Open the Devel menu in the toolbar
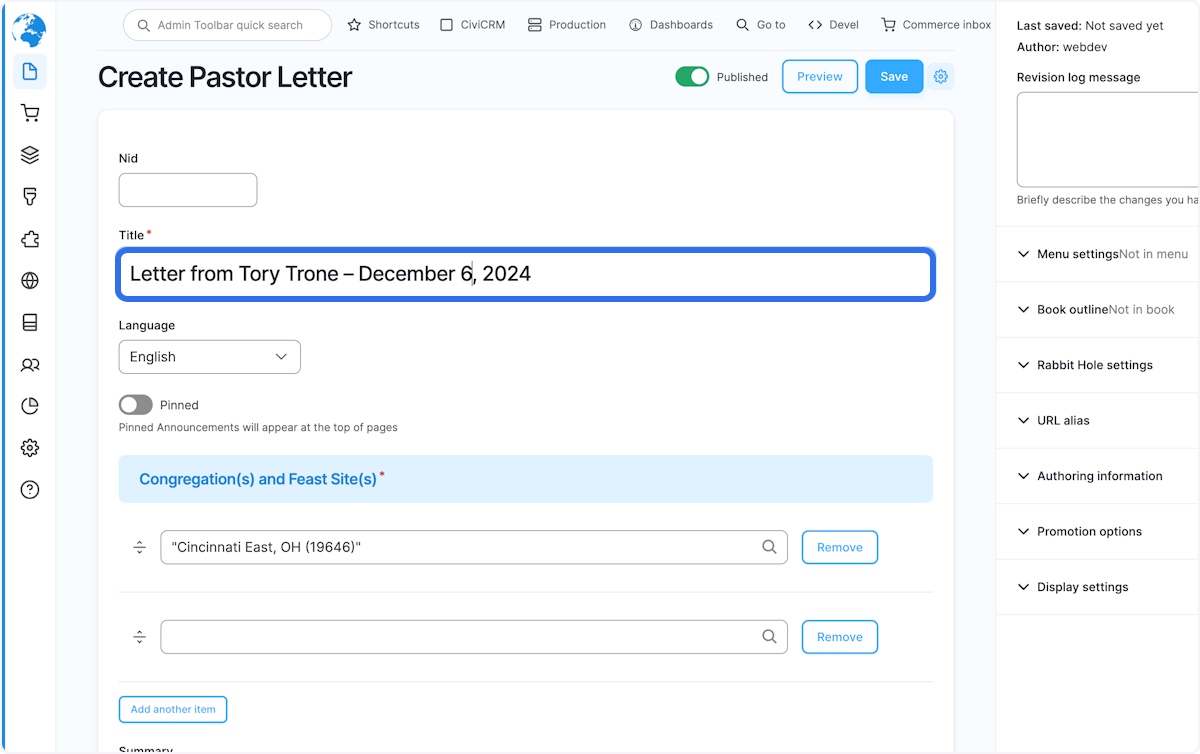 coord(833,24)
